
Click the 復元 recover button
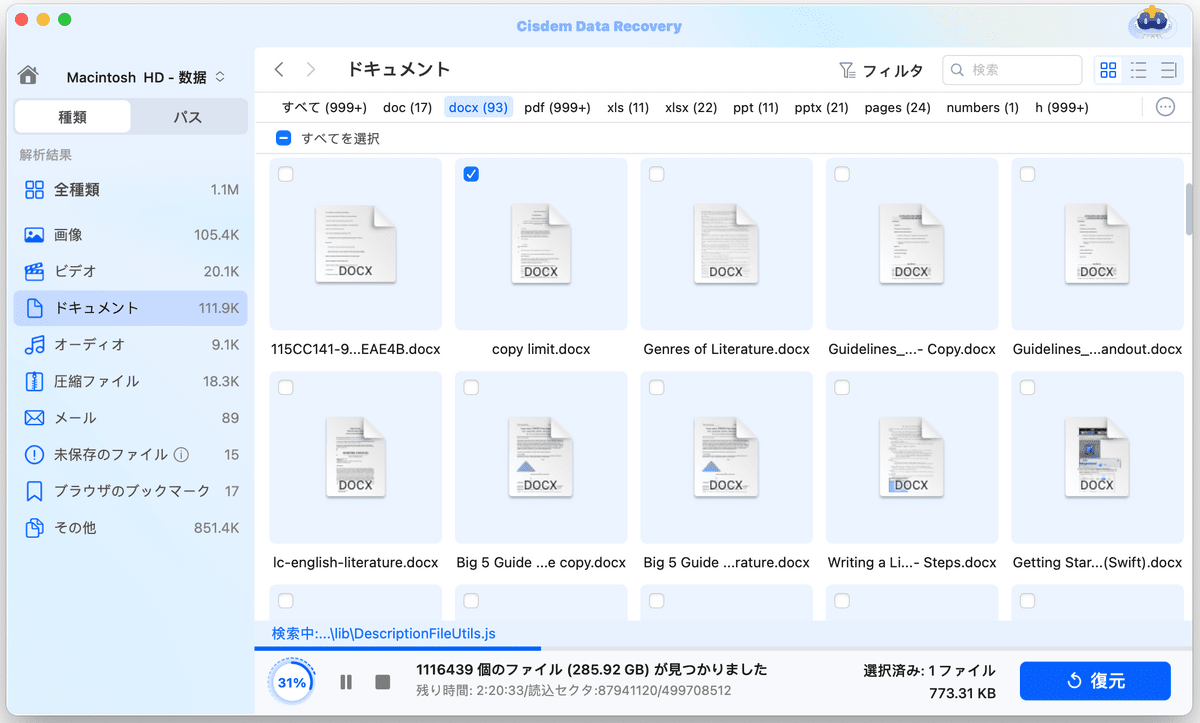pos(1095,681)
